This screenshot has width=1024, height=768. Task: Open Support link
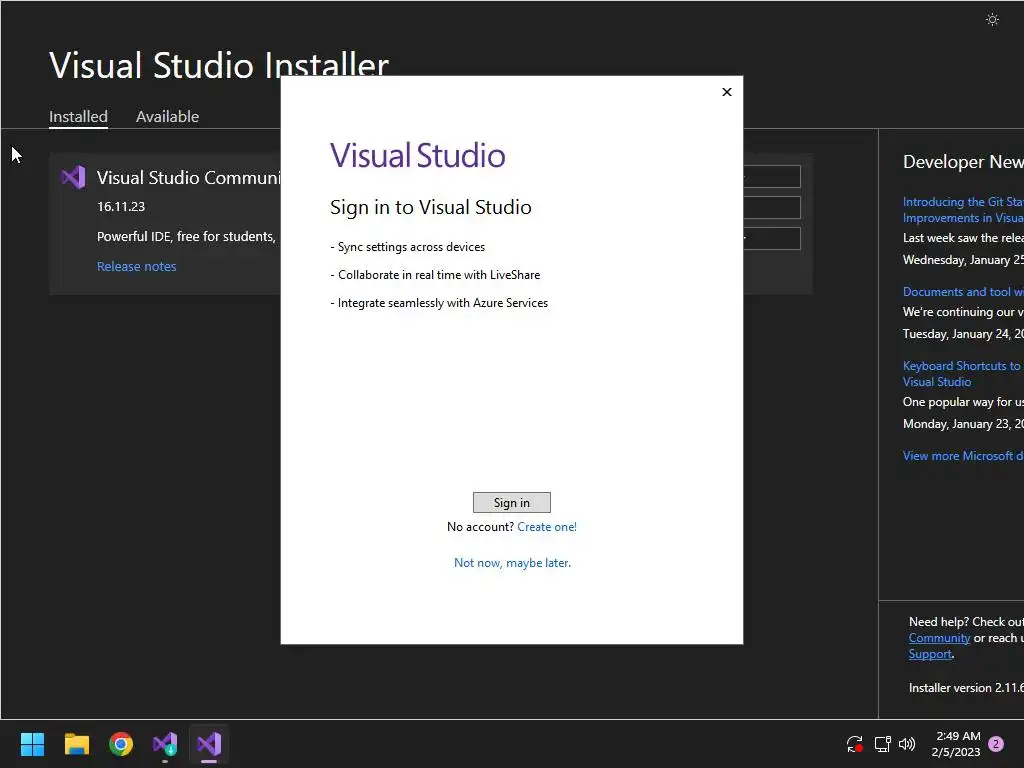930,654
